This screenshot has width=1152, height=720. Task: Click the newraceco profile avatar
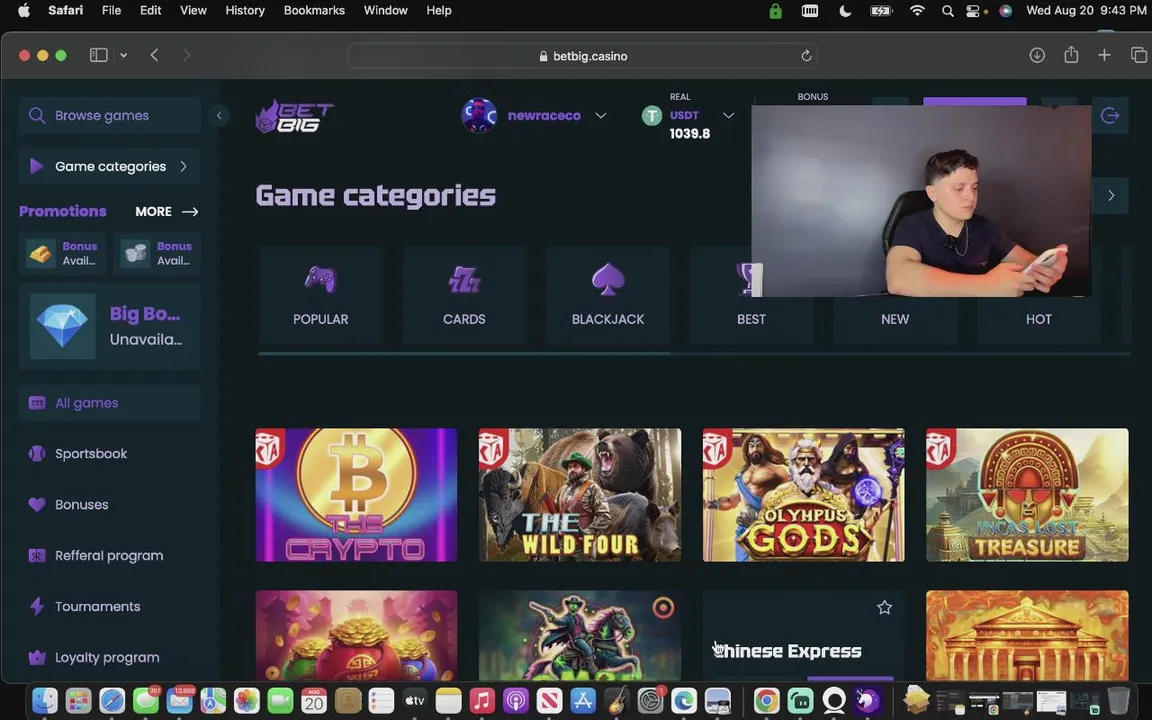(x=478, y=115)
